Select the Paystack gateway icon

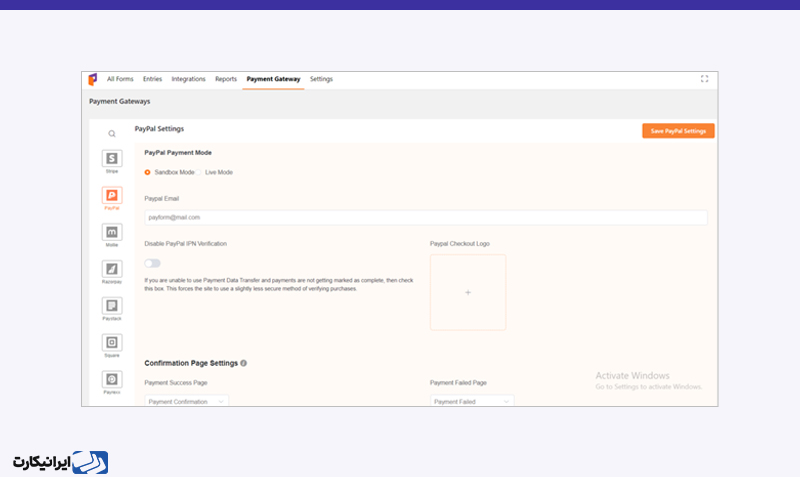coord(112,306)
